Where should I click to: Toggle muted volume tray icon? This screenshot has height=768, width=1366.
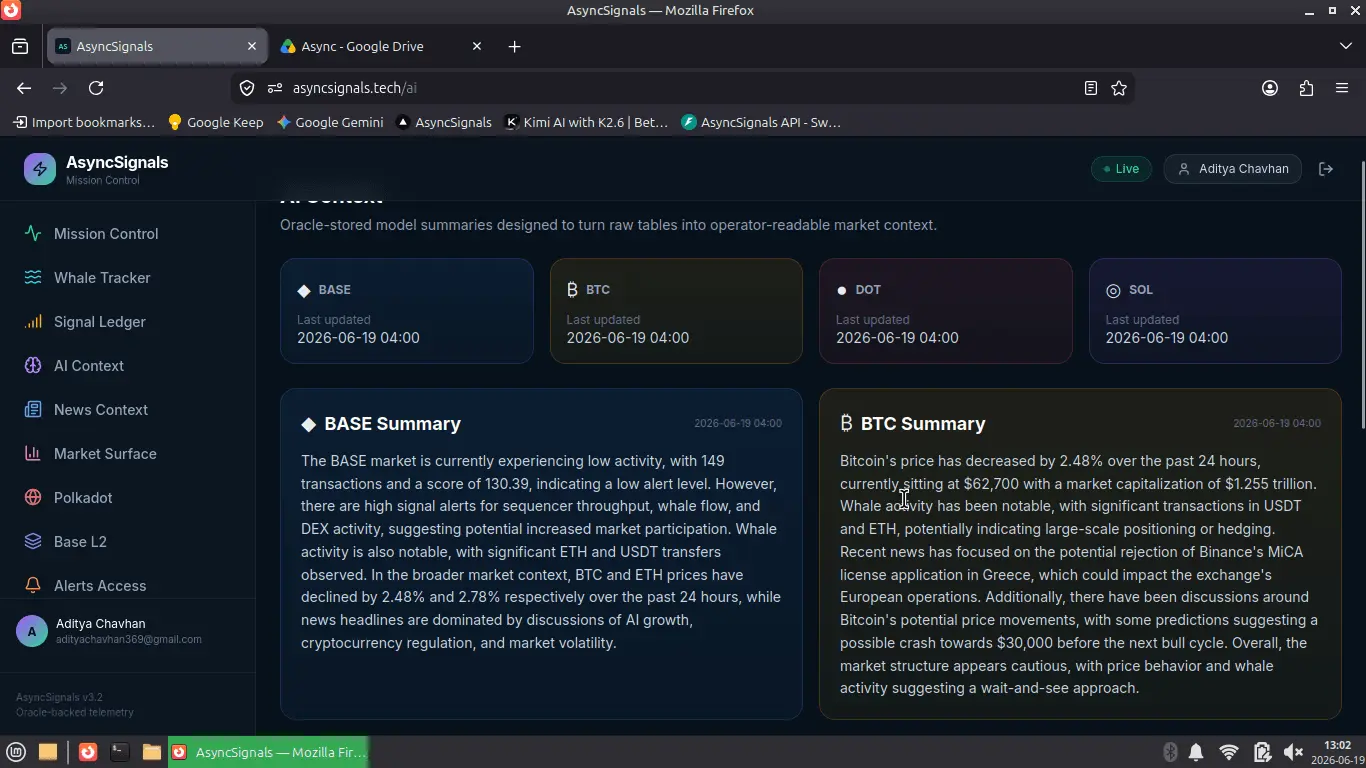click(x=1293, y=752)
